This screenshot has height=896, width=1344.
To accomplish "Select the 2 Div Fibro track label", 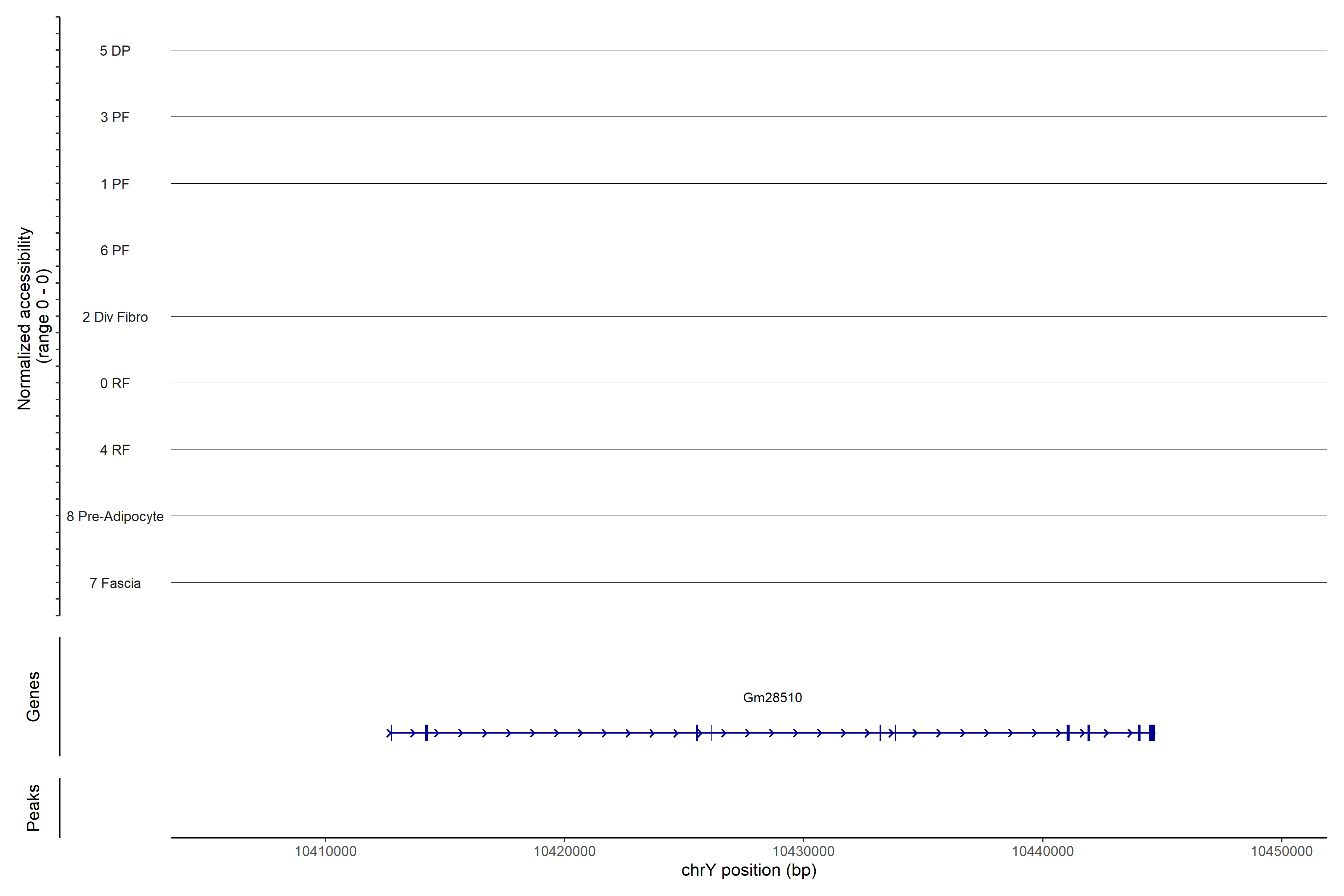I will (115, 317).
